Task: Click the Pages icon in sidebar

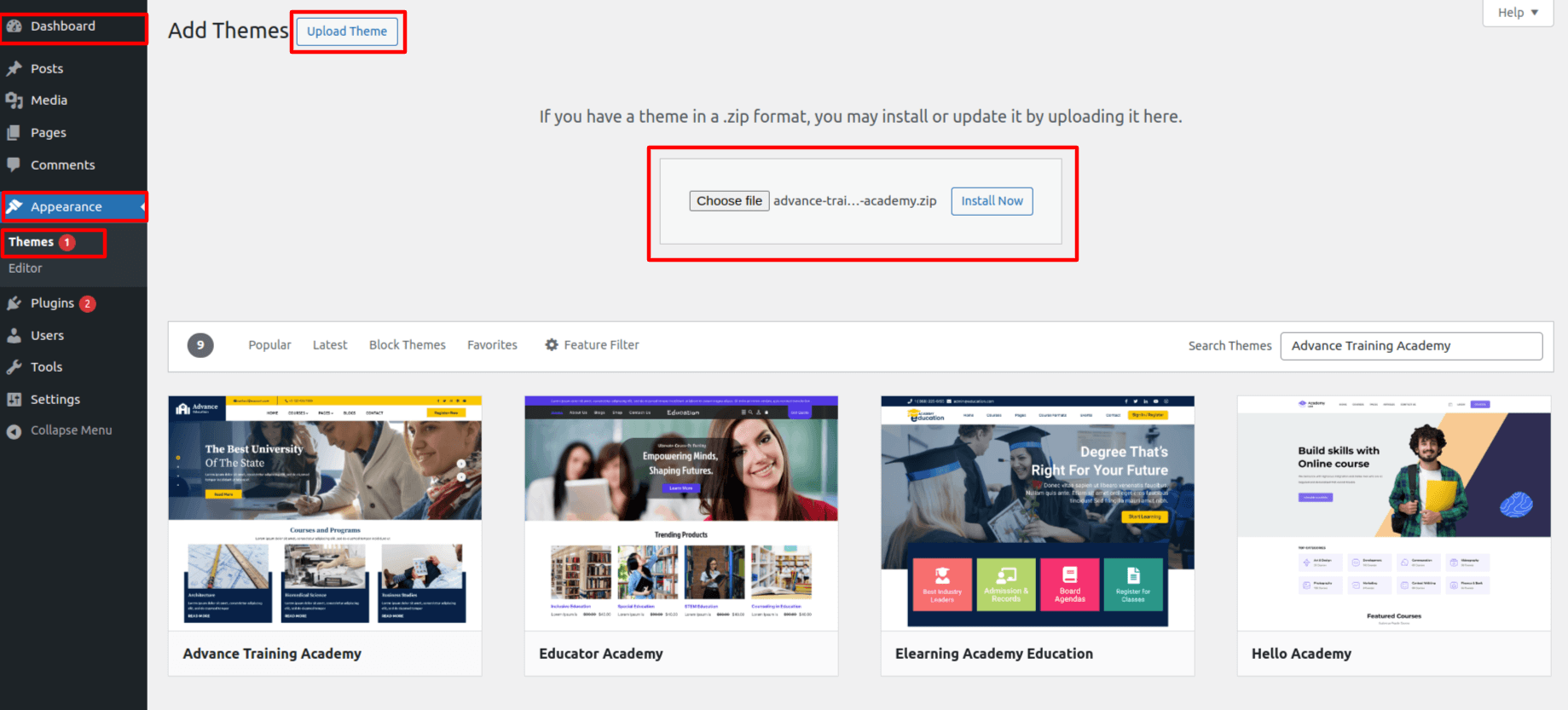Action: pos(14,133)
